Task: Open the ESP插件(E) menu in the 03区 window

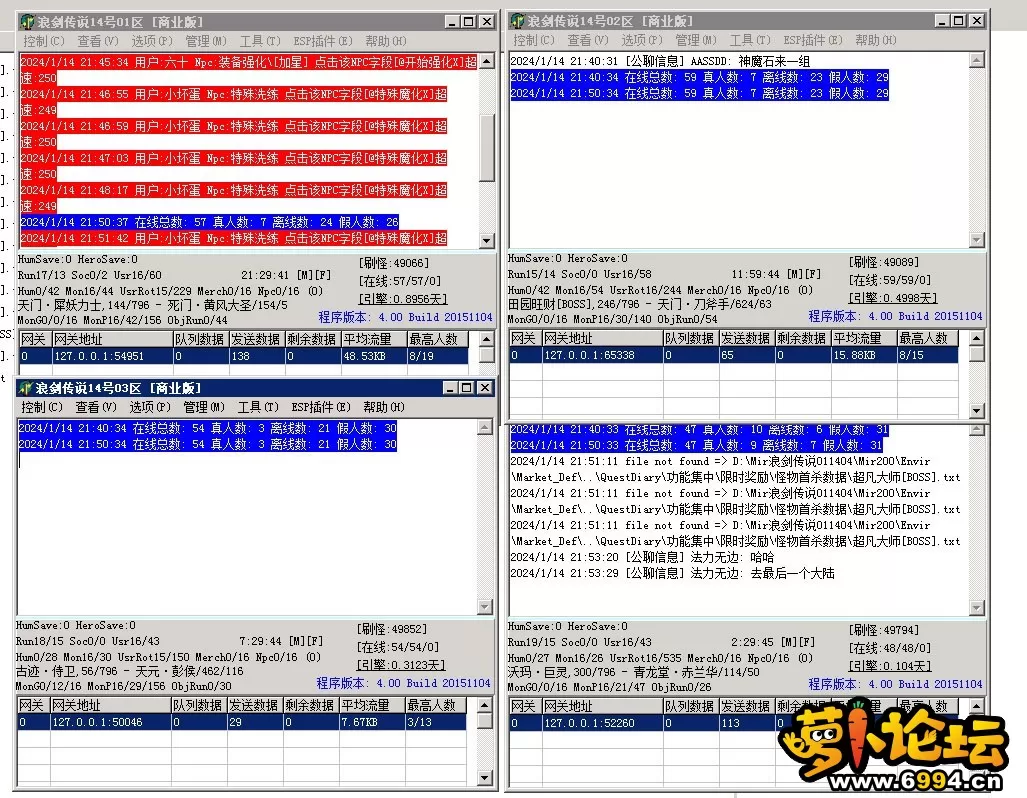Action: (320, 408)
